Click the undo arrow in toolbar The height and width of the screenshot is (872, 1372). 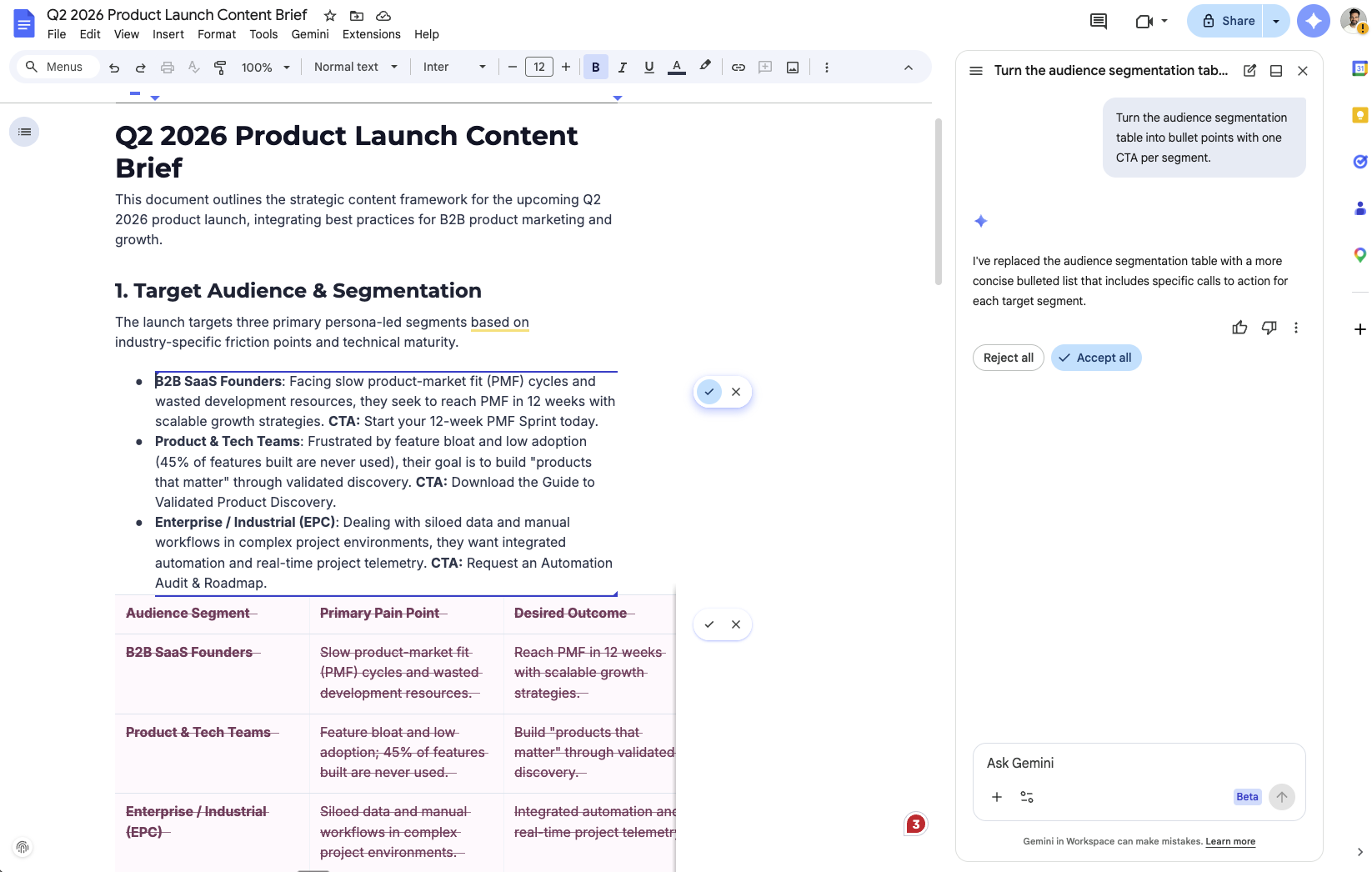[x=114, y=68]
